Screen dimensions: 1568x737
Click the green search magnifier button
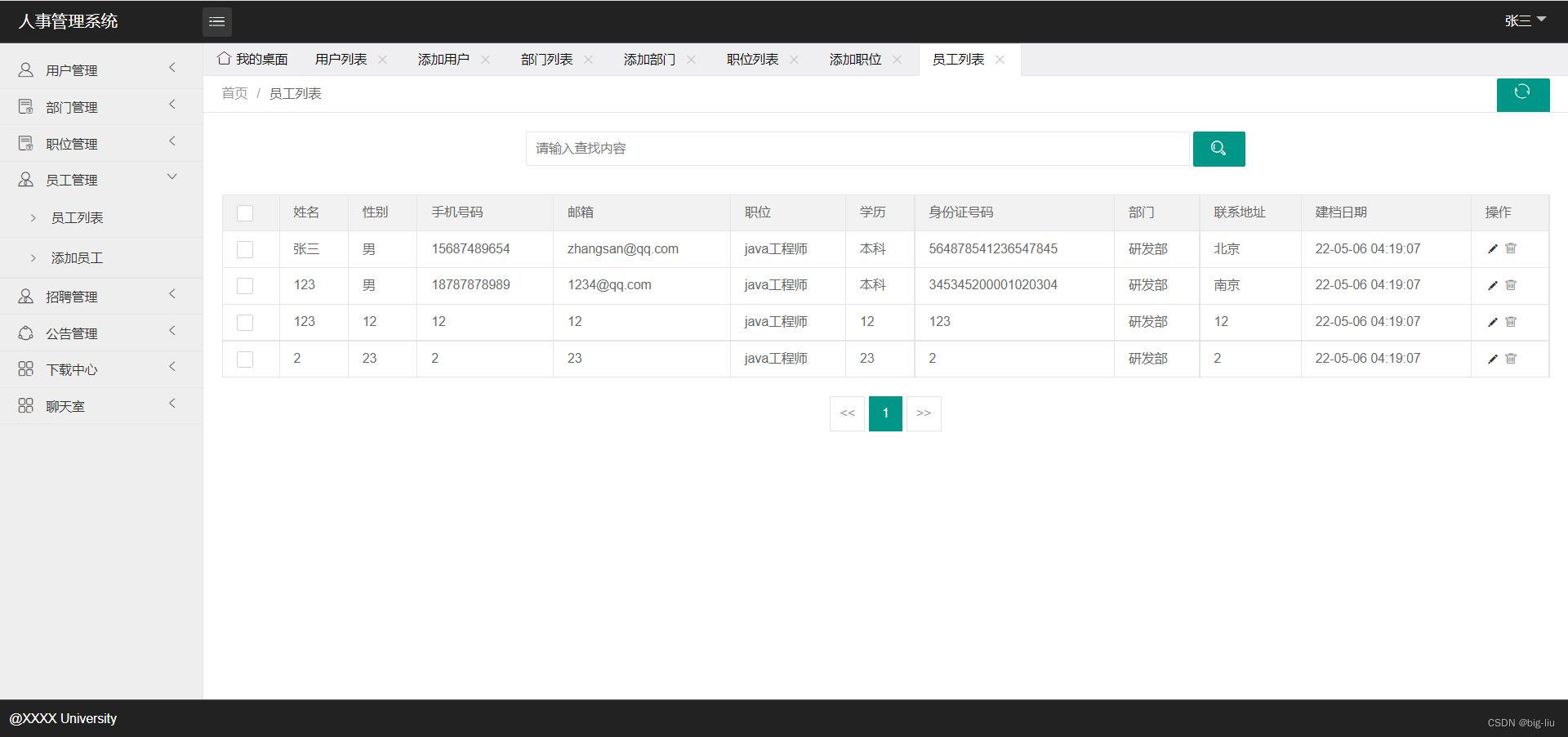(1218, 149)
